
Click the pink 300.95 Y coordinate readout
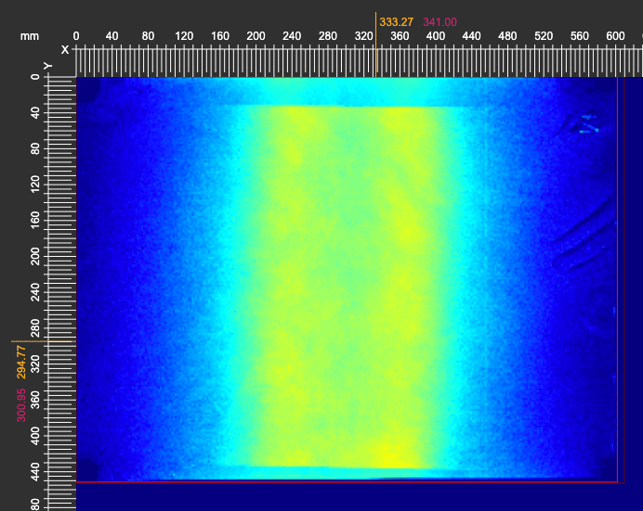(20, 404)
